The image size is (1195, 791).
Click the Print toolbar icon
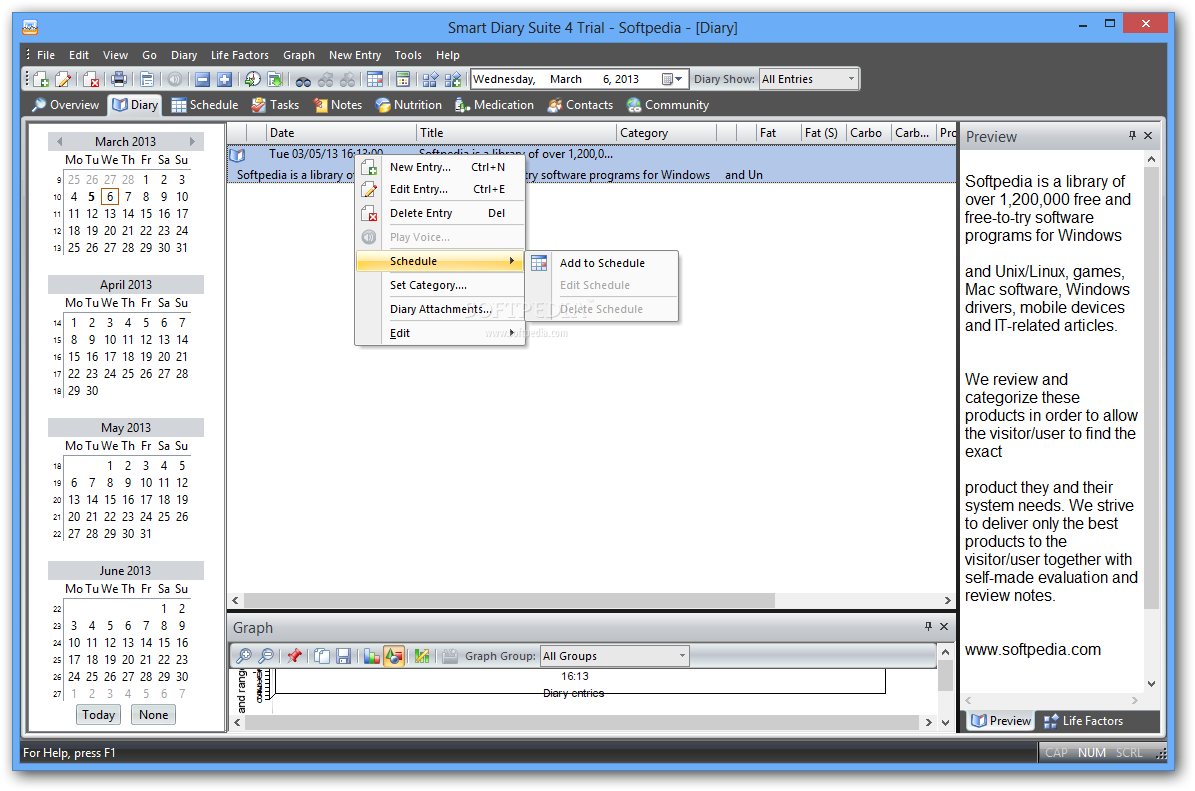pyautogui.click(x=119, y=79)
